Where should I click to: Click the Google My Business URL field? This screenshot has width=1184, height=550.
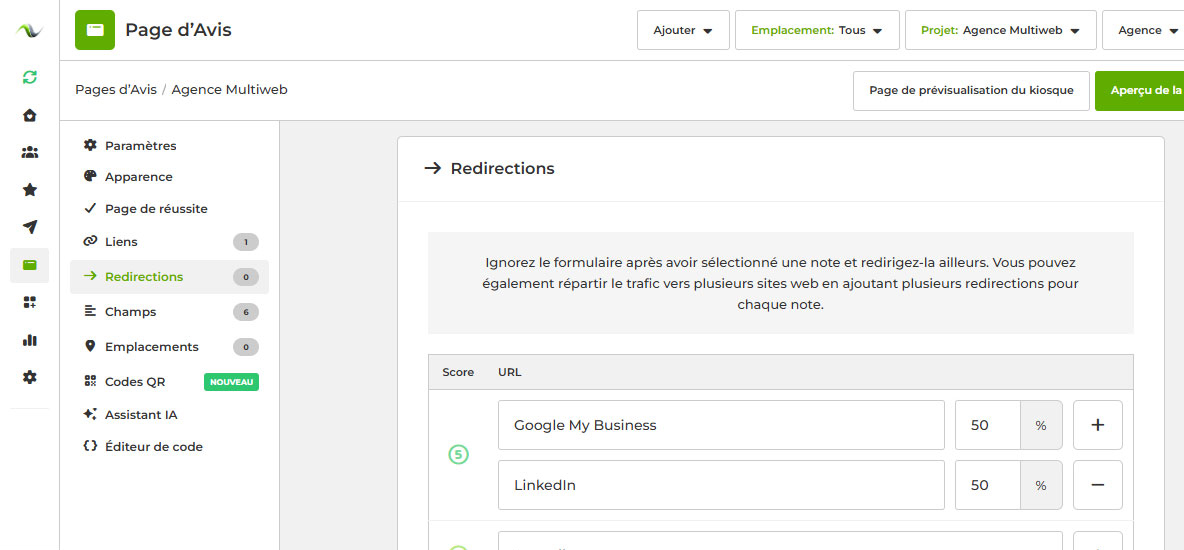pyautogui.click(x=720, y=425)
